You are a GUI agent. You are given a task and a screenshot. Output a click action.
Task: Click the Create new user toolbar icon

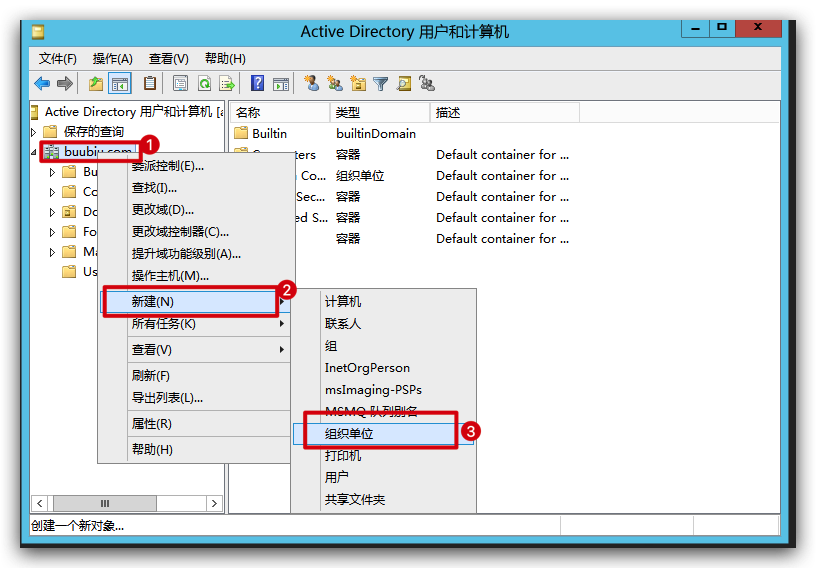[x=312, y=84]
